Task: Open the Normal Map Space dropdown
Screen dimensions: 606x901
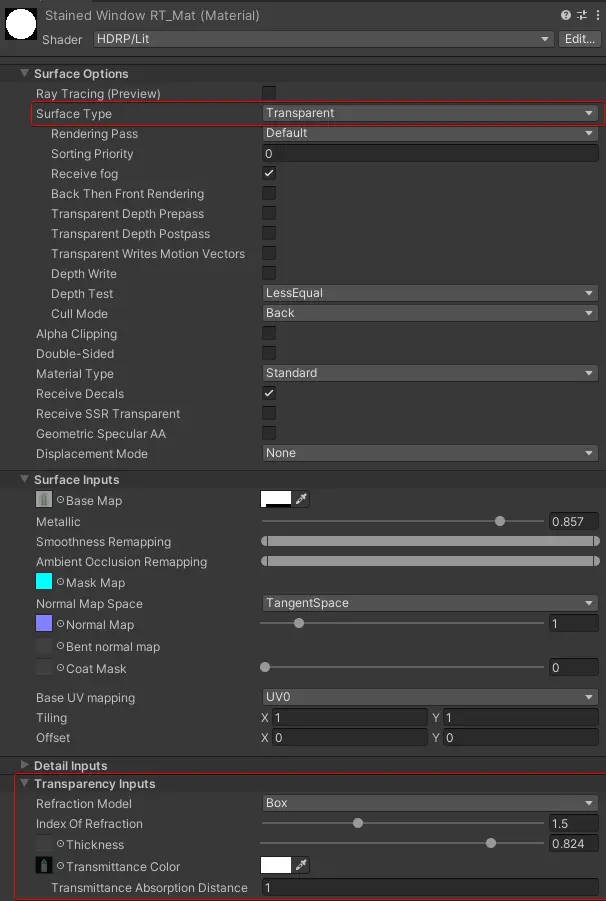Action: click(430, 603)
